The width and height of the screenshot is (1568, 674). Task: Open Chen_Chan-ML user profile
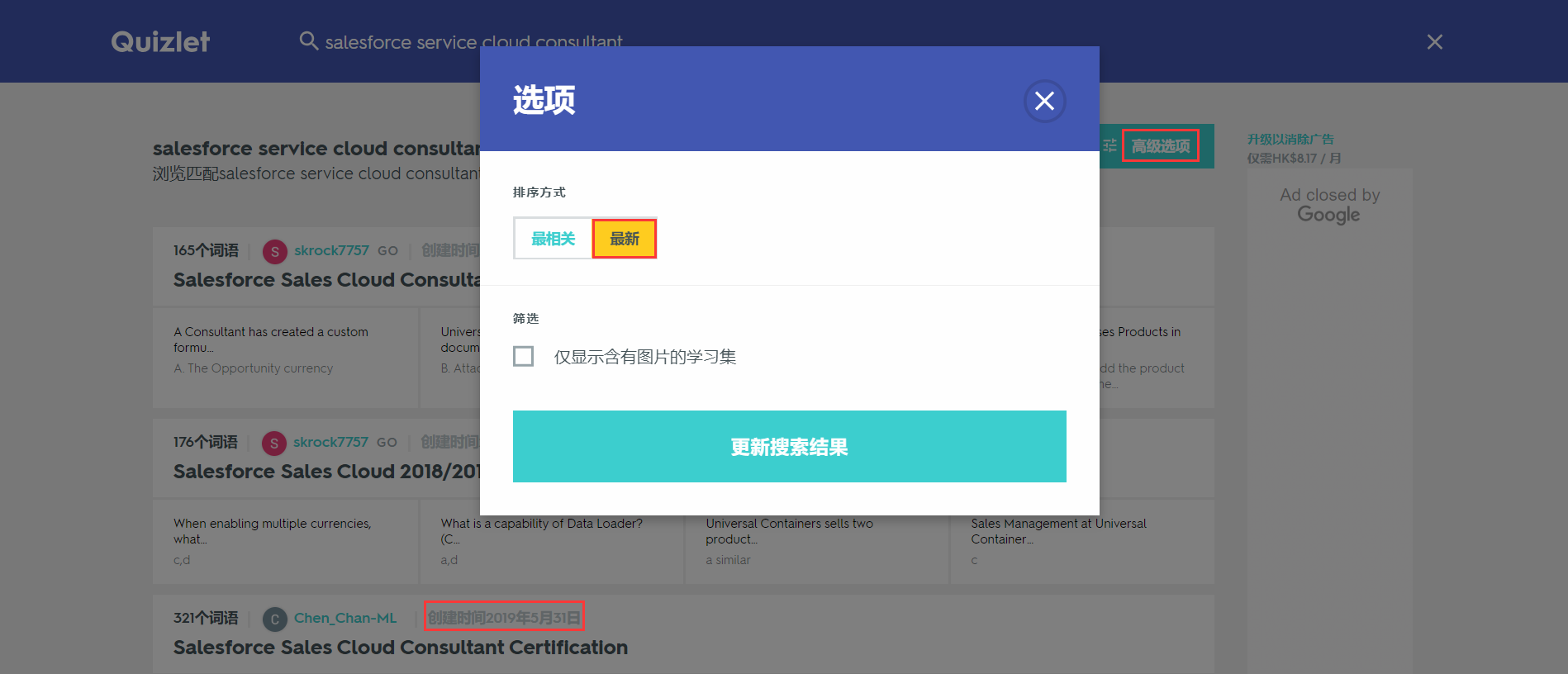pyautogui.click(x=345, y=618)
